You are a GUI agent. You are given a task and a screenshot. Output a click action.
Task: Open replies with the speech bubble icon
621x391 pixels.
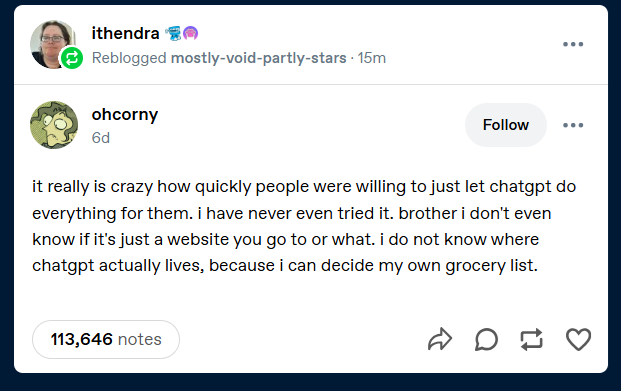pos(486,340)
